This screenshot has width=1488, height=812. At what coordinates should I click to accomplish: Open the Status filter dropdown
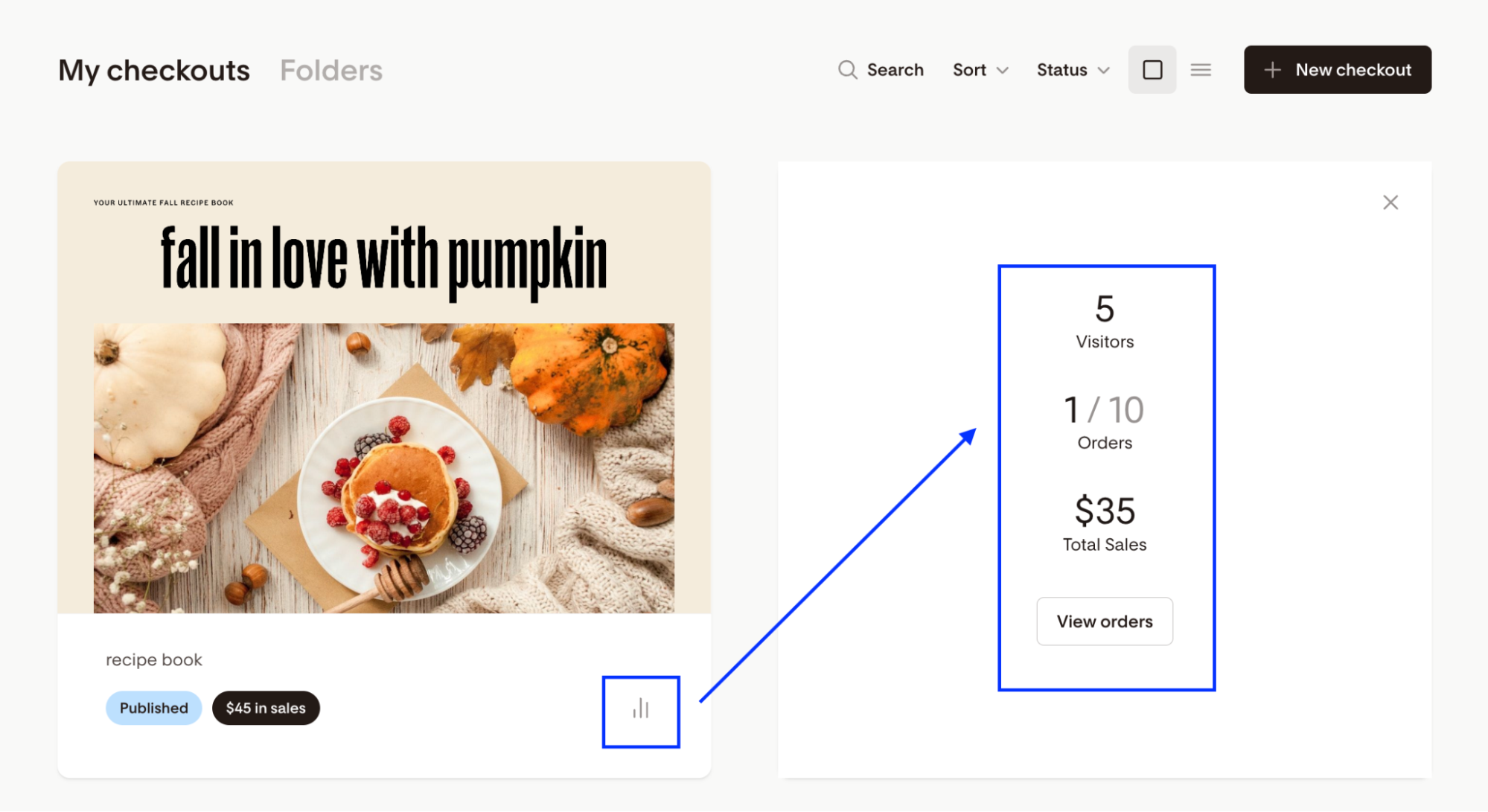coord(1072,70)
